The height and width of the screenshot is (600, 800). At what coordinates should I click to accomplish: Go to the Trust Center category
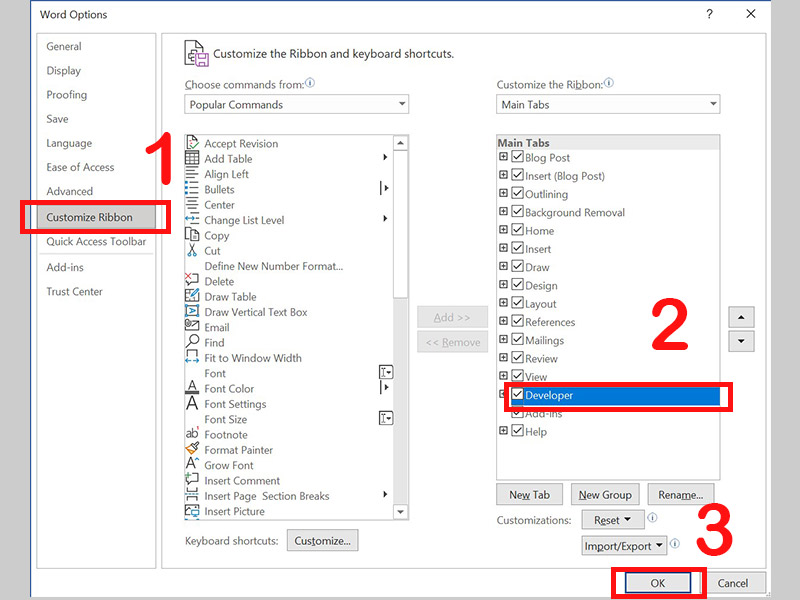tap(74, 291)
